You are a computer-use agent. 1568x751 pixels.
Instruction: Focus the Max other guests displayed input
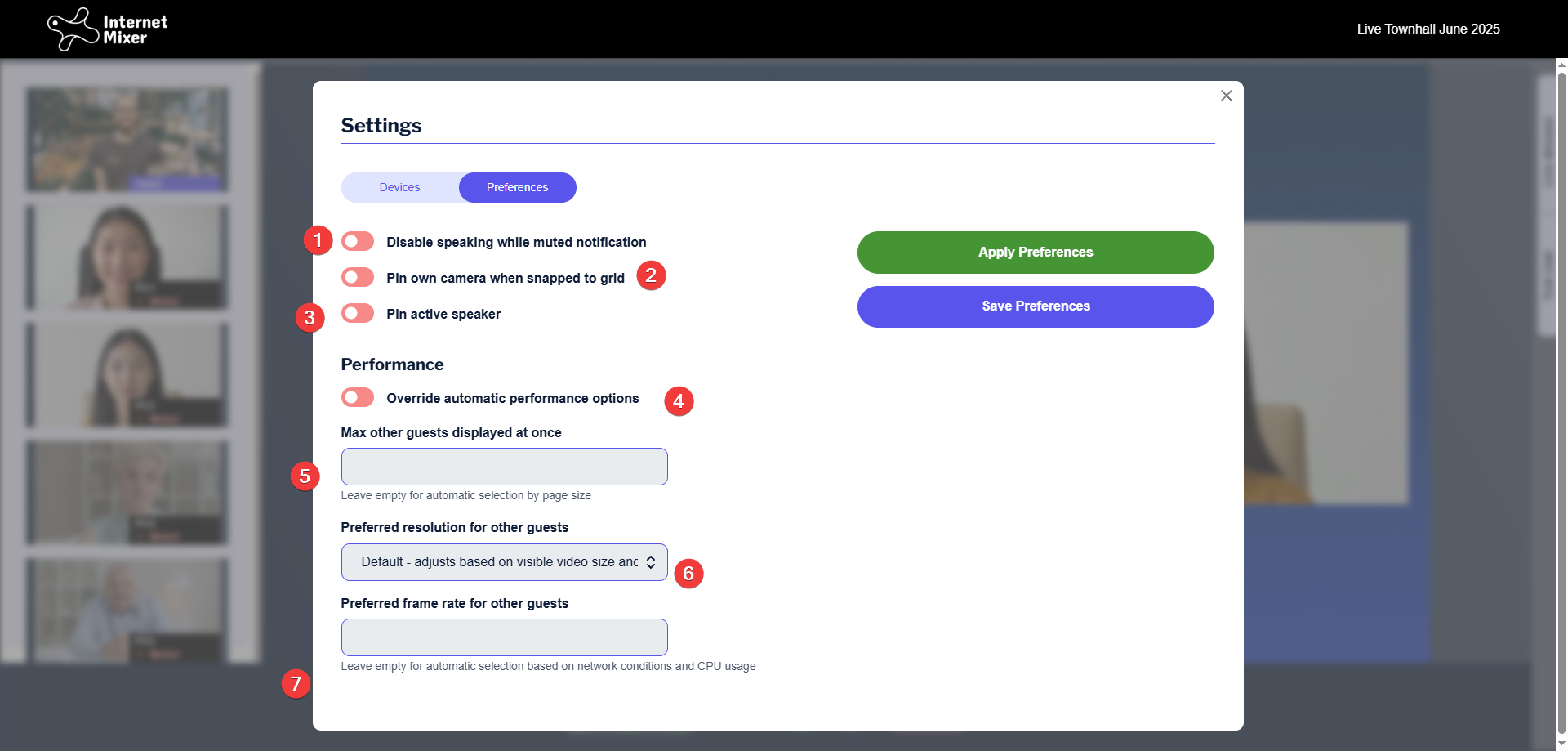(504, 467)
